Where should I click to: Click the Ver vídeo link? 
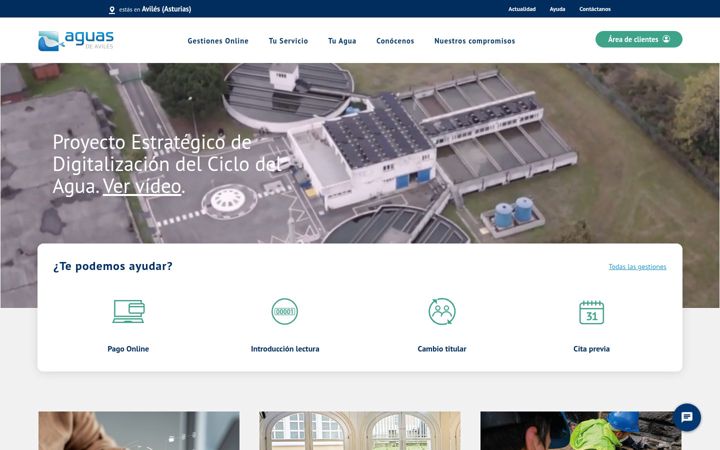(x=142, y=186)
